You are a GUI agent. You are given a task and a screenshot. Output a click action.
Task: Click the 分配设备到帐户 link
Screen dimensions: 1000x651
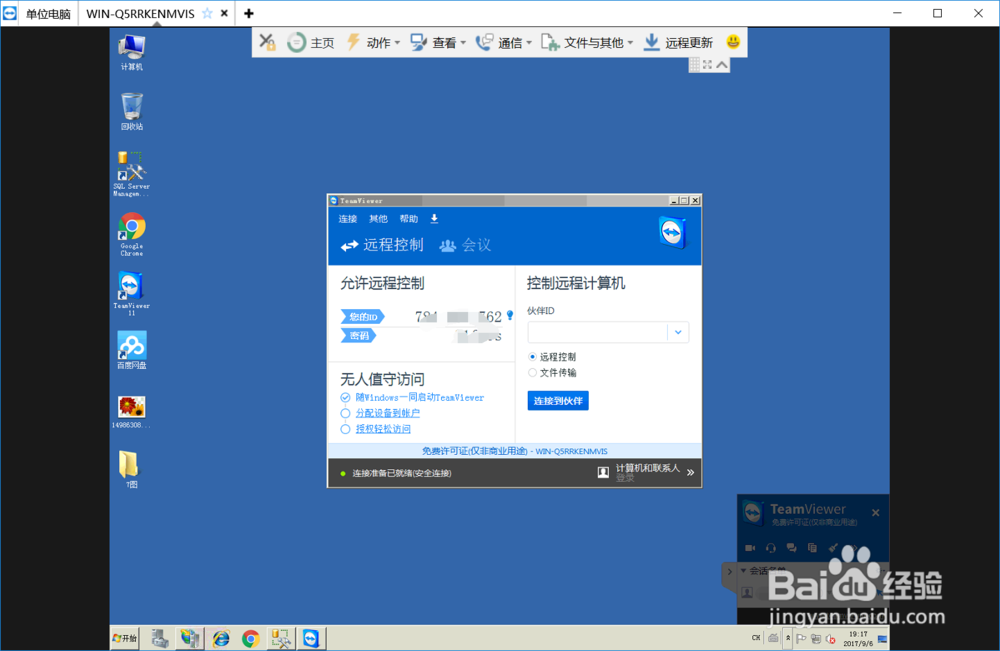tap(388, 413)
